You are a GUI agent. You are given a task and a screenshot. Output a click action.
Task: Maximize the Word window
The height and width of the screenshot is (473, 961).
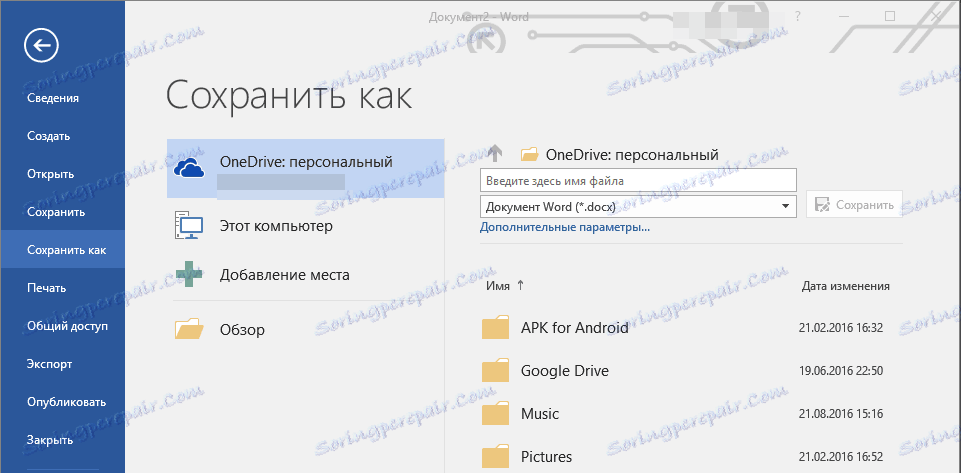pos(890,16)
